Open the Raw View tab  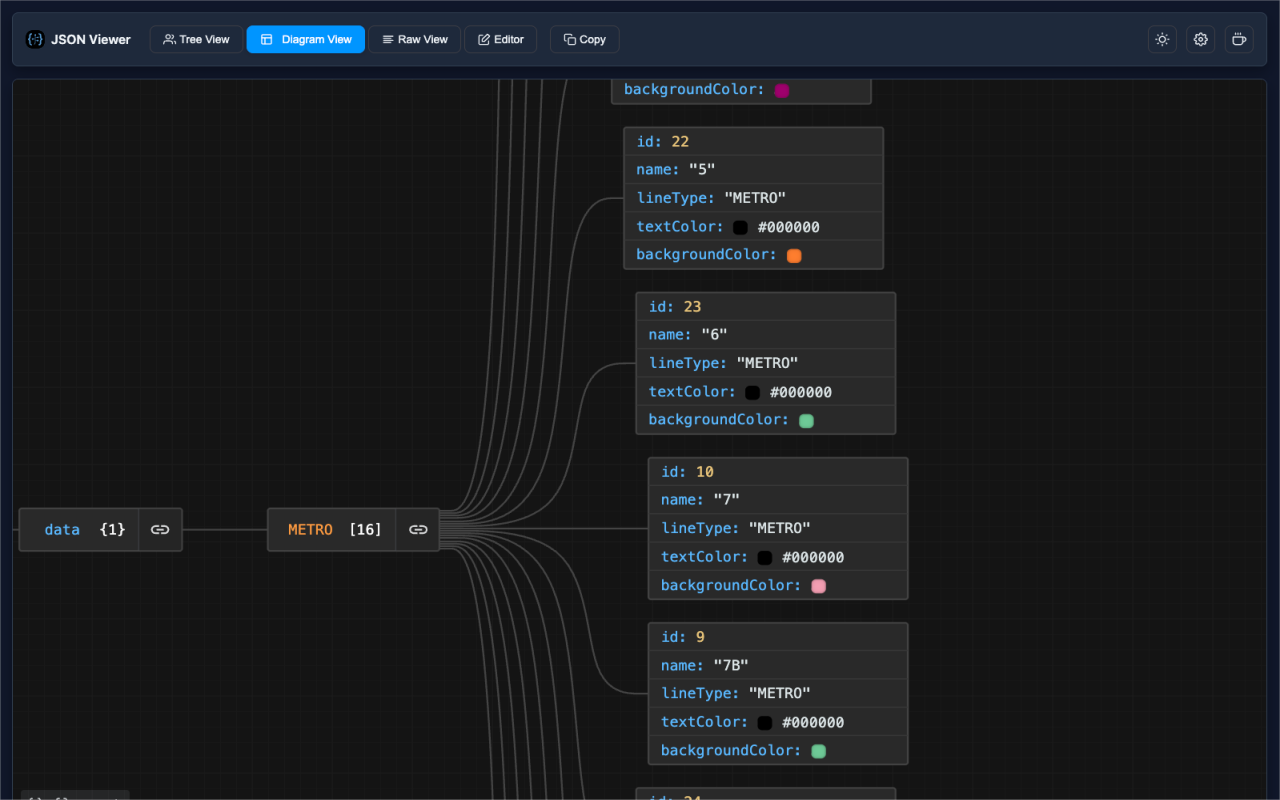pyautogui.click(x=415, y=39)
